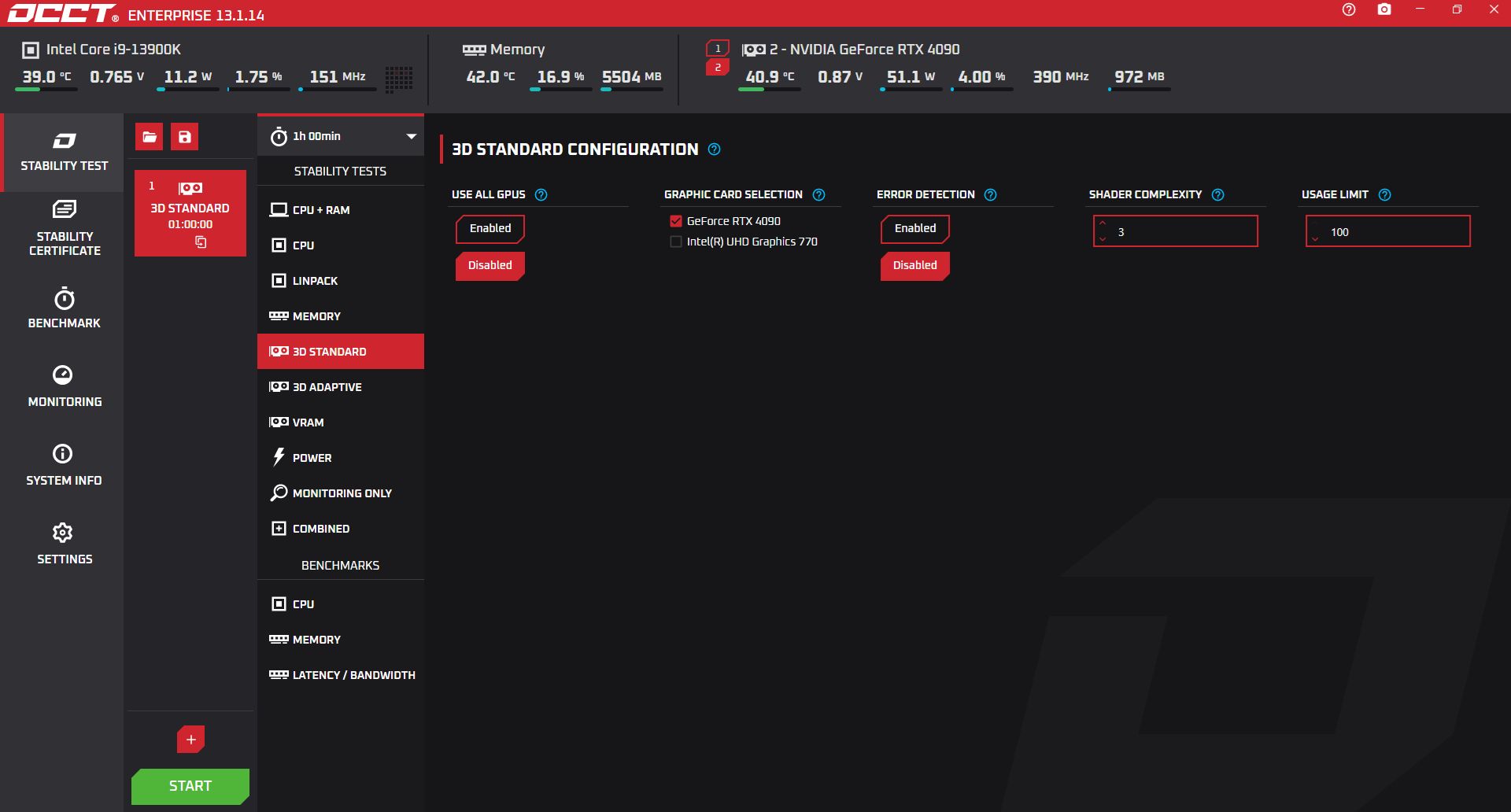This screenshot has height=812, width=1511.
Task: Click the Memory icon in header
Action: (x=474, y=50)
